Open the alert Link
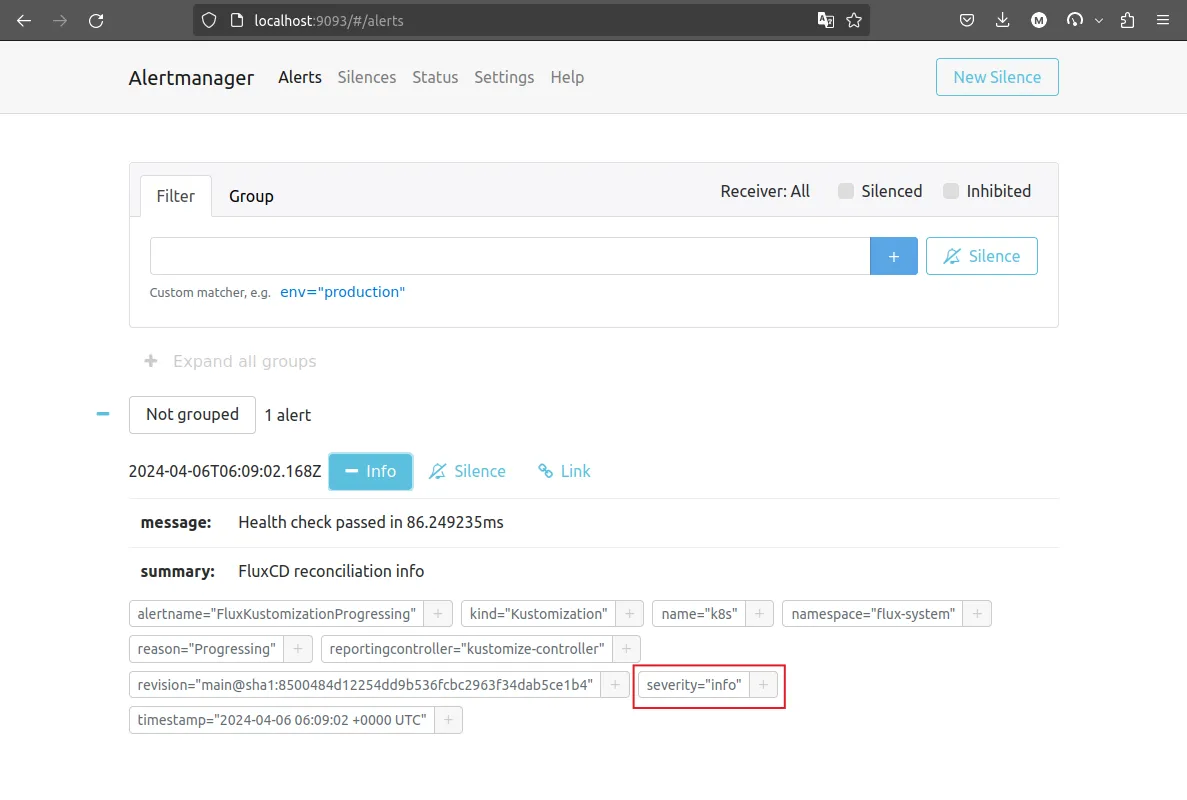 coord(564,471)
